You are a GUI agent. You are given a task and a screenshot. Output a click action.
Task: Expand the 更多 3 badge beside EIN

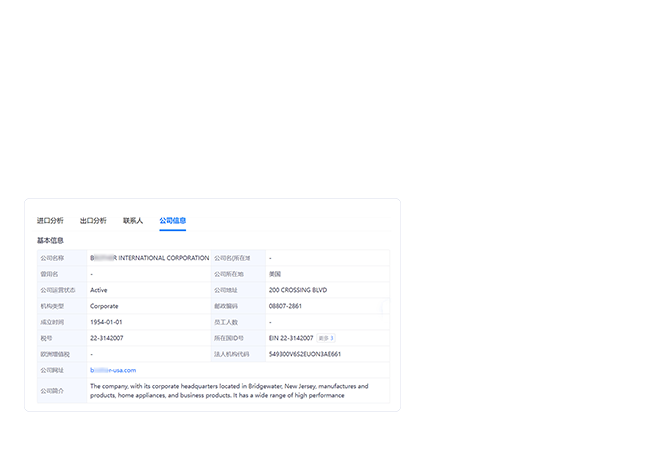326,338
